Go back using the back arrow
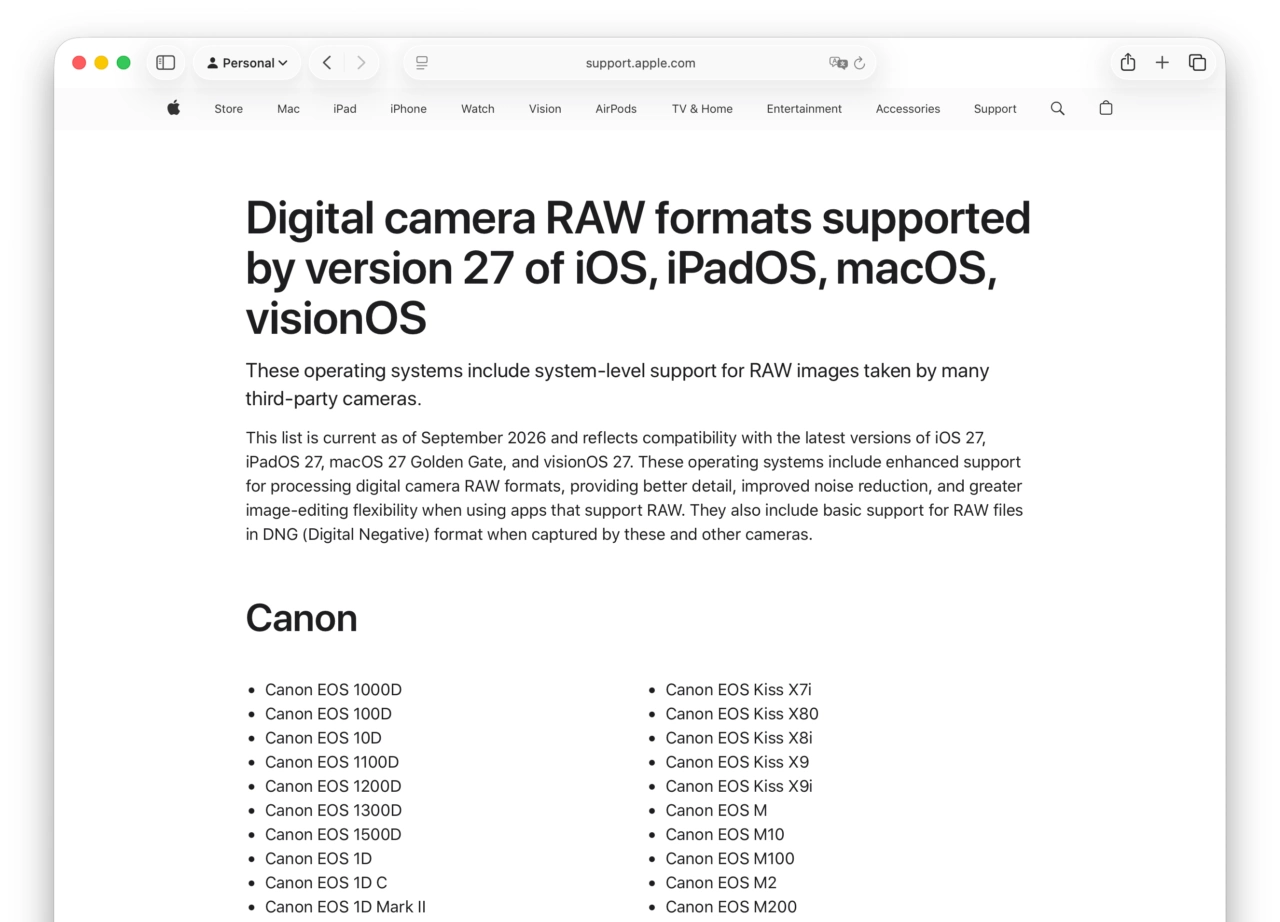This screenshot has width=1280, height=922. coord(327,63)
